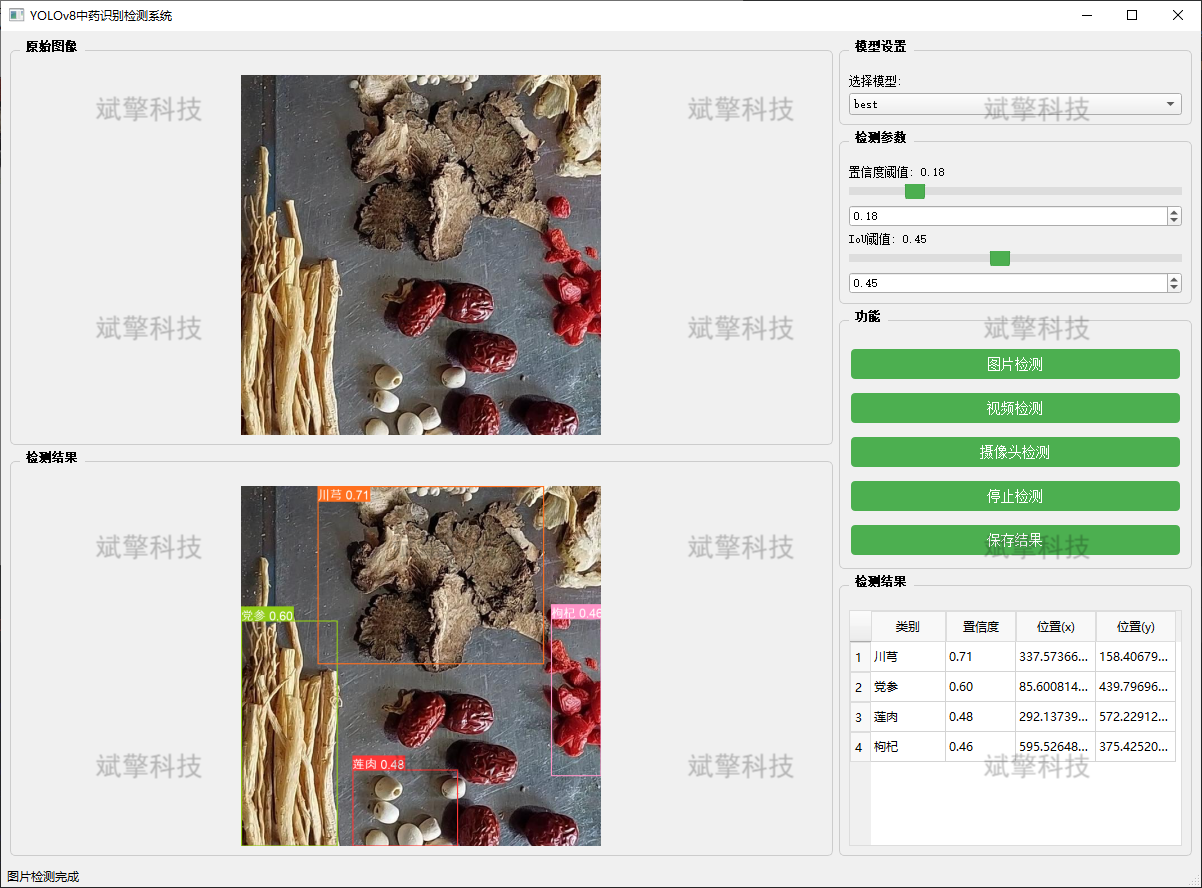
Task: Click the 位置(x) column header
Action: tap(1056, 627)
